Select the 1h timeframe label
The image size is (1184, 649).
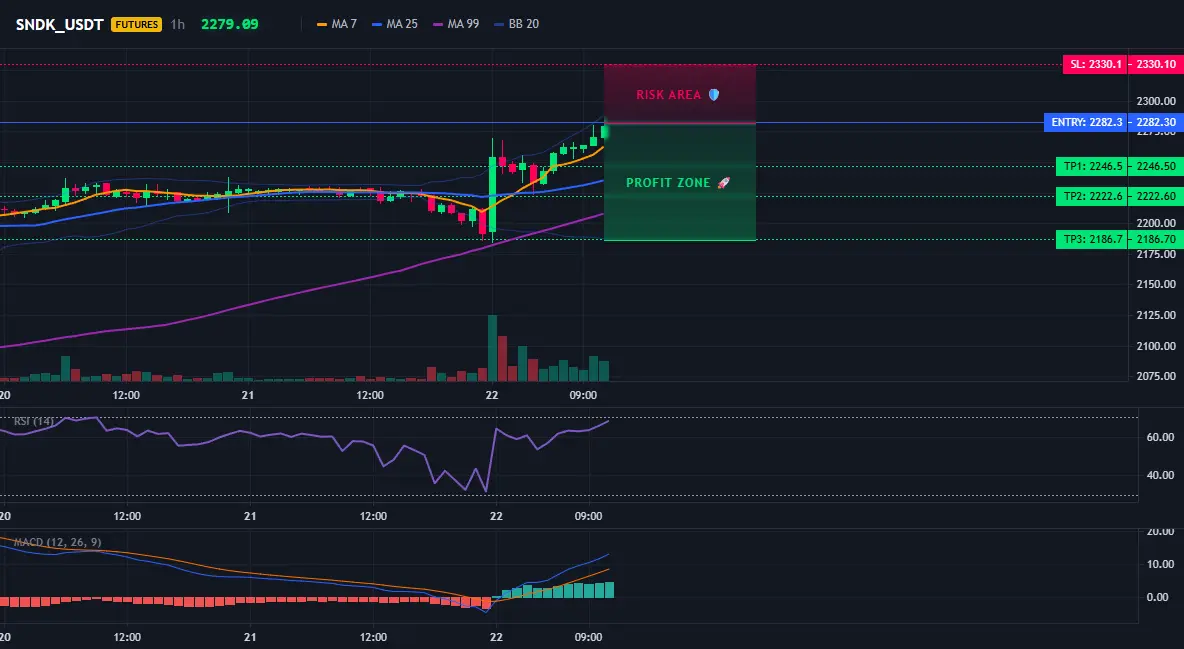[177, 24]
